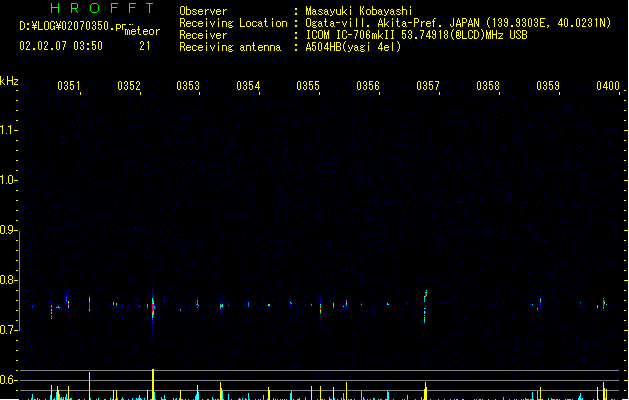Viewport: 629px width, 400px height.
Task: Click the 0359 time marker
Action: [548, 85]
